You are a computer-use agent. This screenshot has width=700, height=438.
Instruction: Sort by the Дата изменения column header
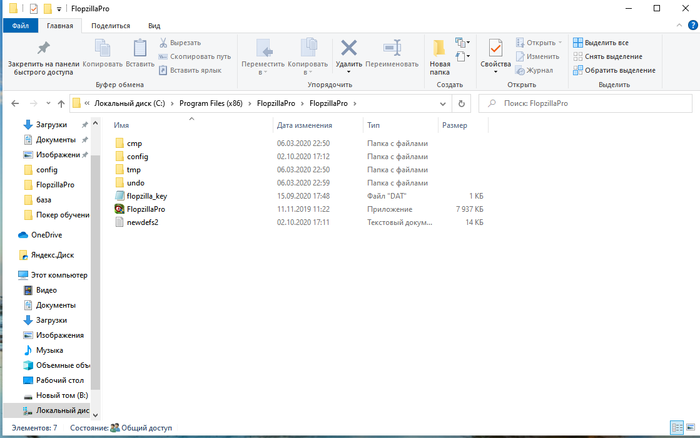point(304,125)
